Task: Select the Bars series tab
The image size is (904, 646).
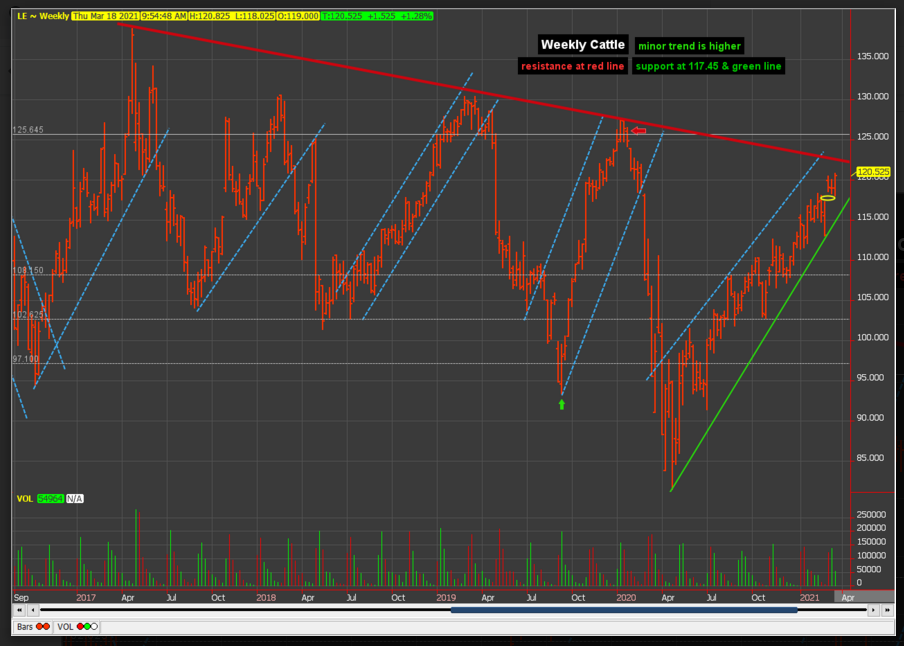Action: (33, 626)
